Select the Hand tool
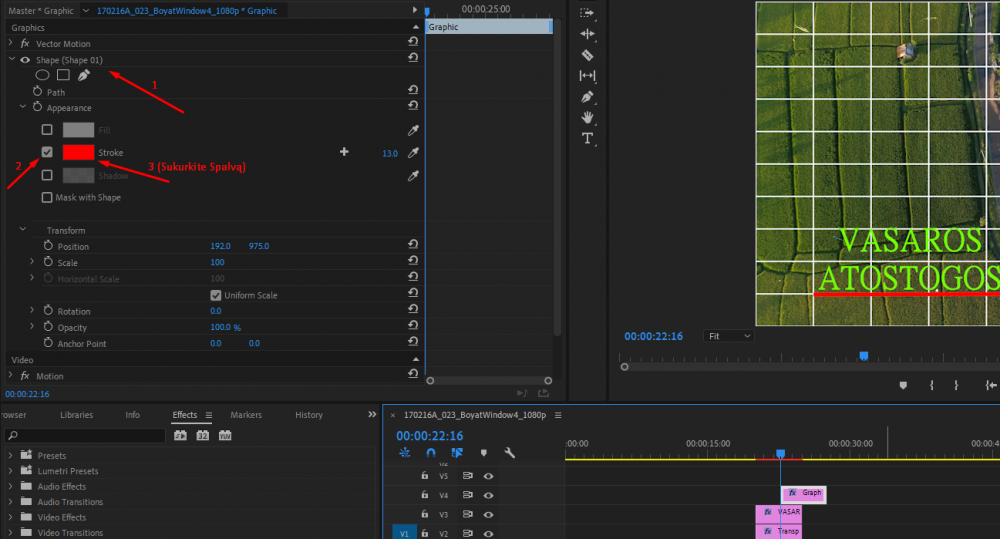Viewport: 1000px width, 539px height. (587, 117)
